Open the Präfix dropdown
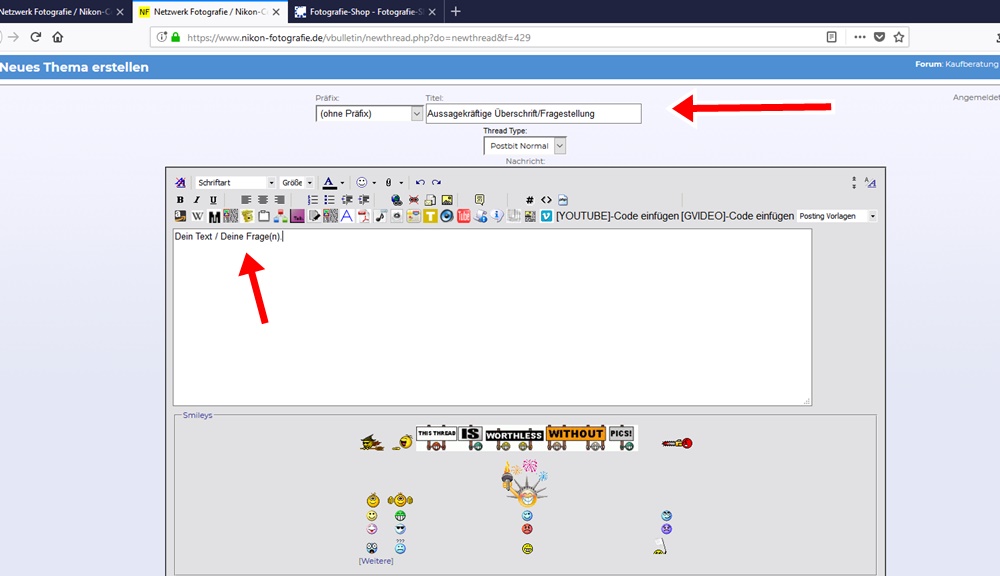The image size is (1000, 576). point(369,114)
